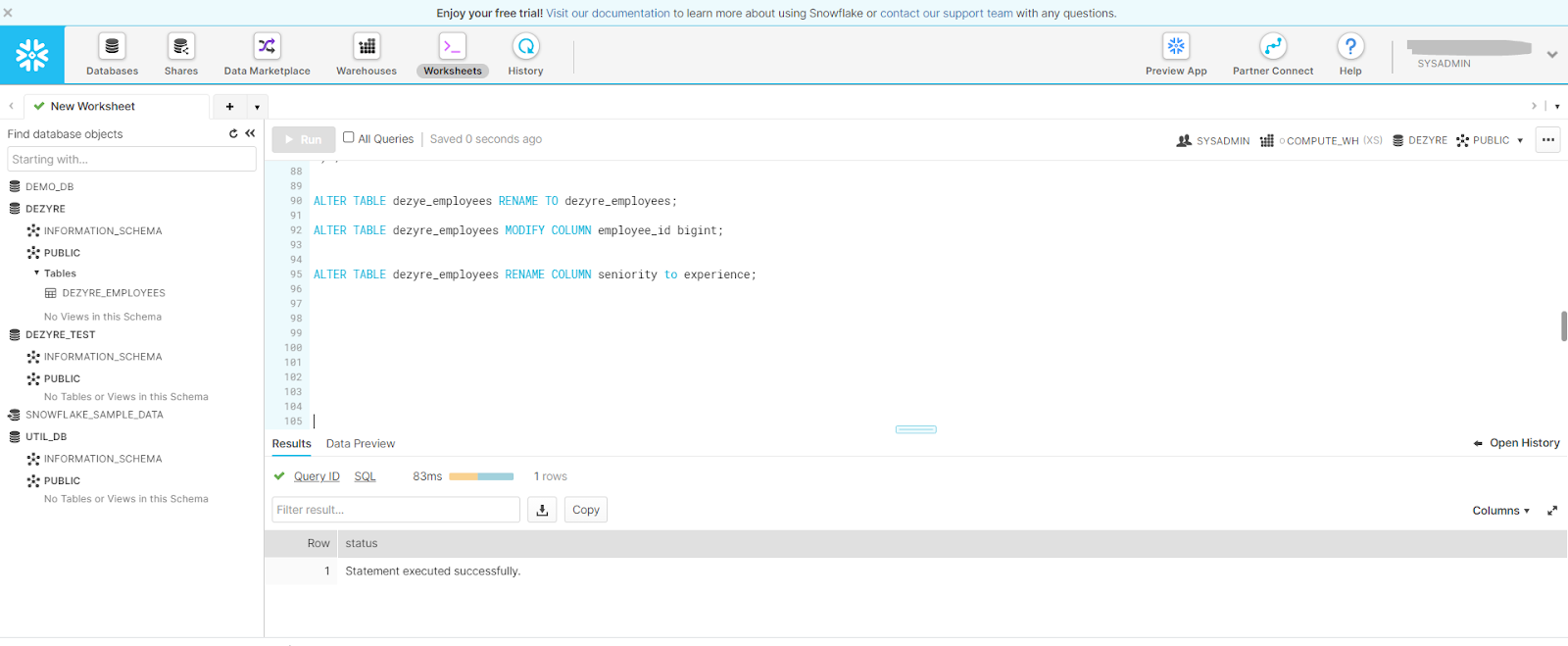Click the DEMO_DB database icon

[15, 186]
